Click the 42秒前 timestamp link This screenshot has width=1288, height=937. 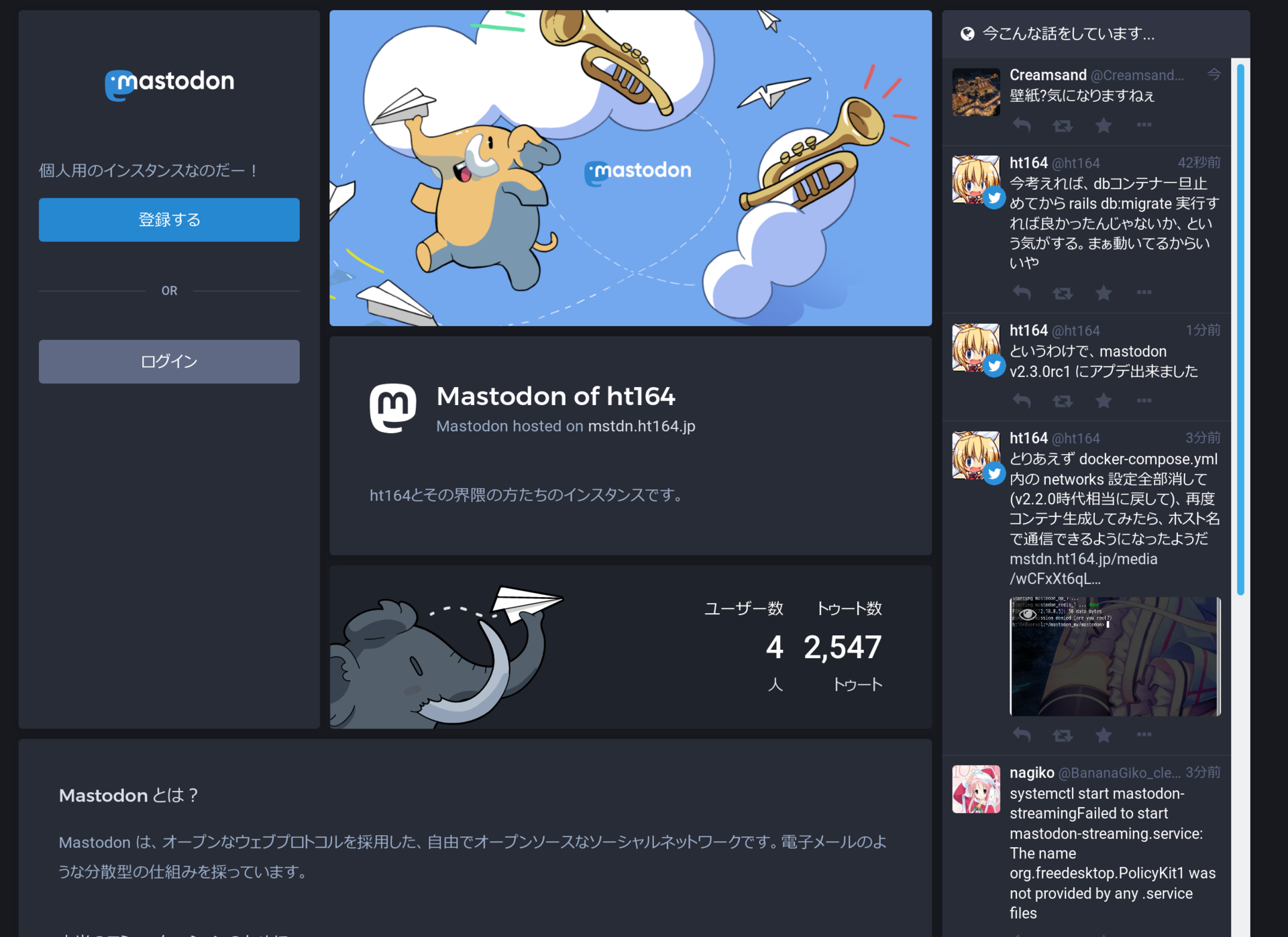point(1199,163)
